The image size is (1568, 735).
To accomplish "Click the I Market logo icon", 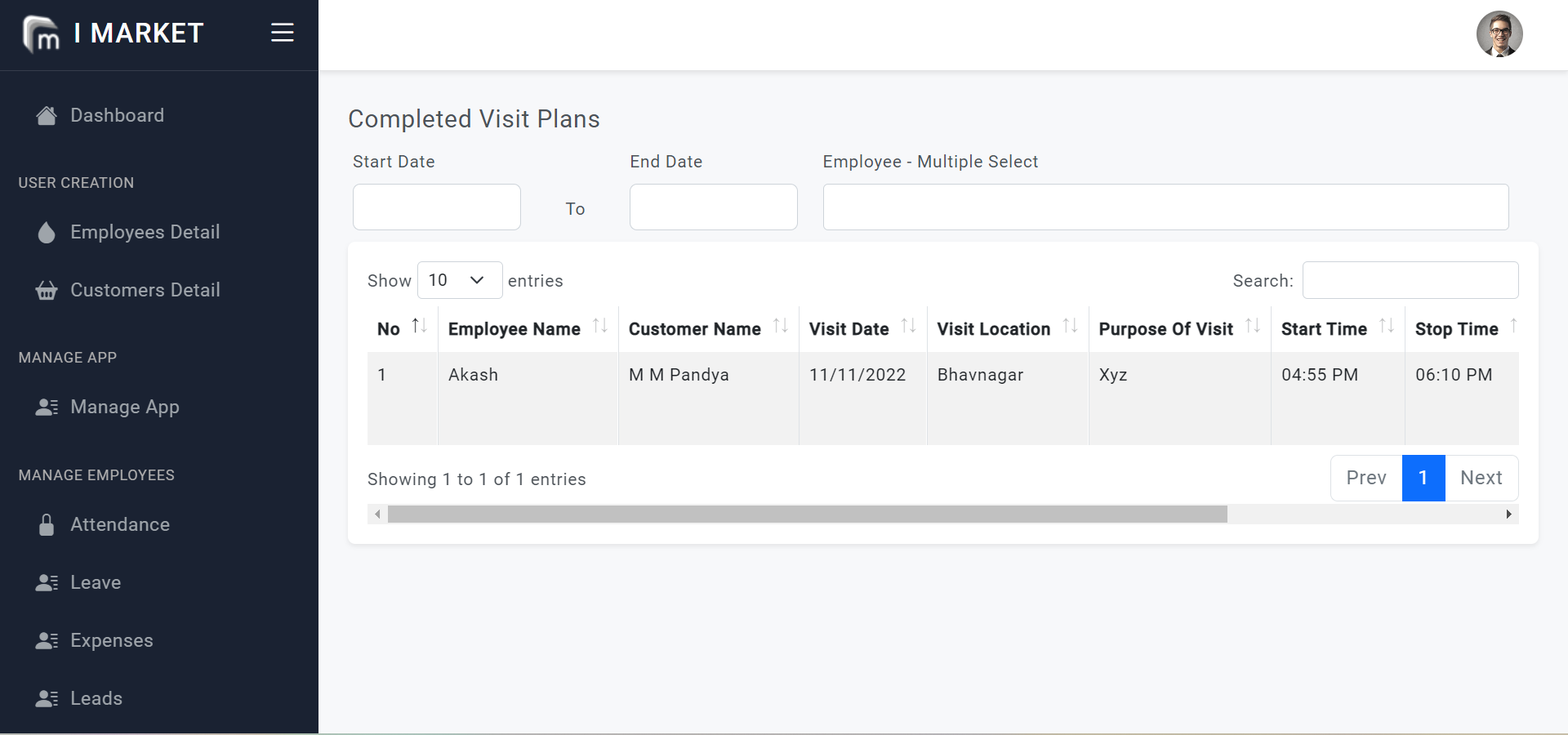I will 41,34.
